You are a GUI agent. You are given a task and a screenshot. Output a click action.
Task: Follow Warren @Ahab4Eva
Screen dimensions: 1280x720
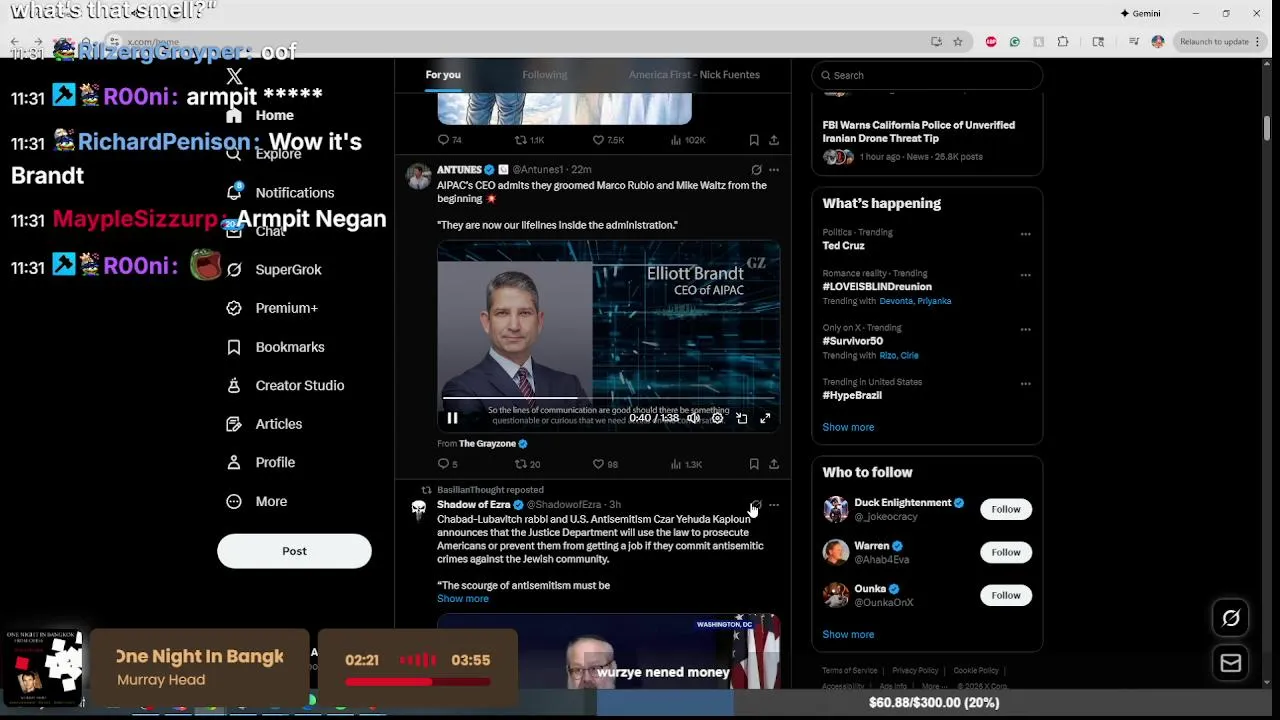[x=1006, y=552]
